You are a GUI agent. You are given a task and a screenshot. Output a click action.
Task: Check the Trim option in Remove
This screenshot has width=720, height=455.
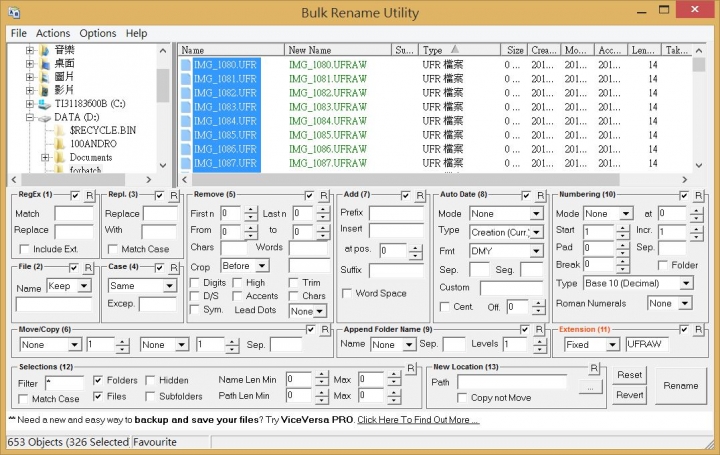[x=293, y=282]
